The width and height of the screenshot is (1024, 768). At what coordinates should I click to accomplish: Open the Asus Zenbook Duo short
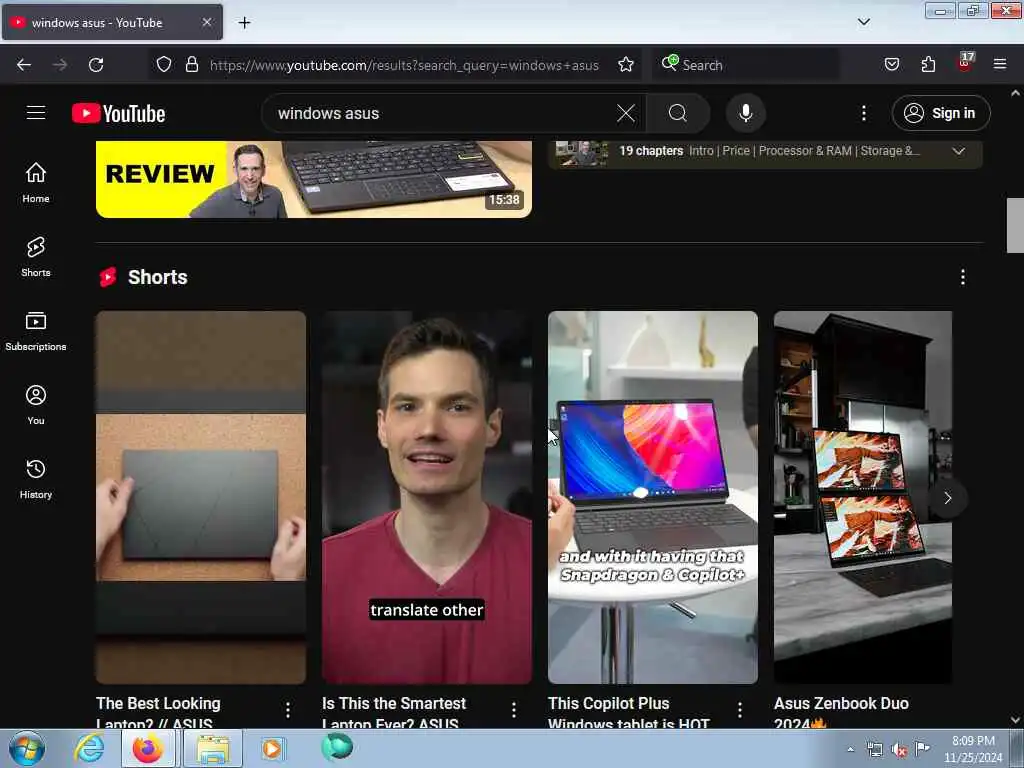tap(863, 498)
